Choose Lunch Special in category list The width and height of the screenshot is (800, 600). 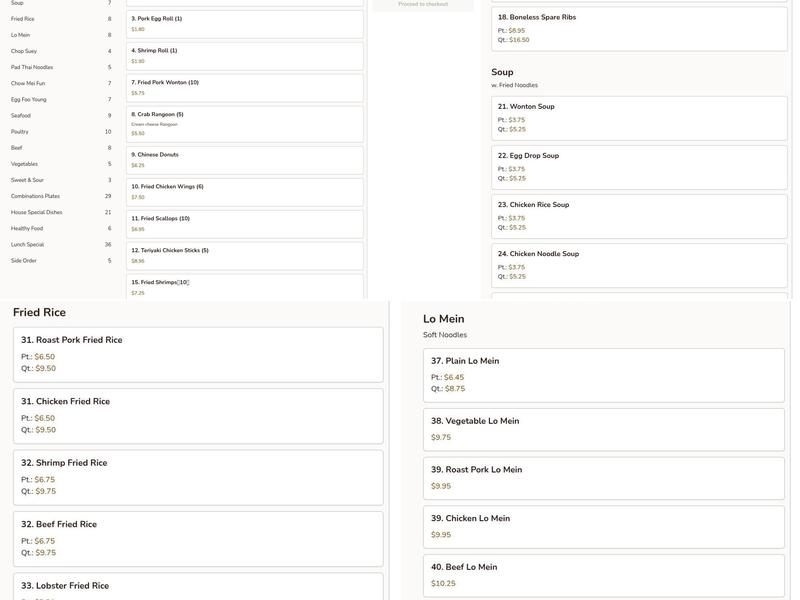[x=27, y=244]
